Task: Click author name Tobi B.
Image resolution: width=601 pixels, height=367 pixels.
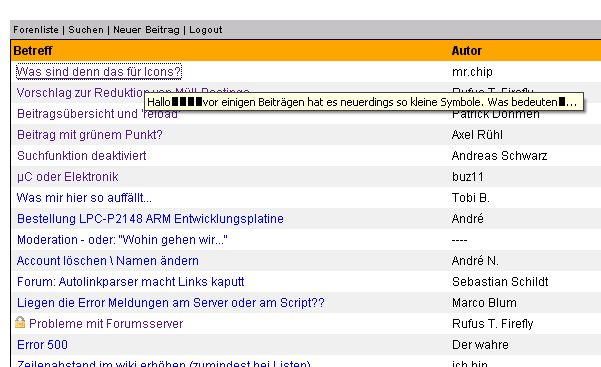Action: pos(471,198)
